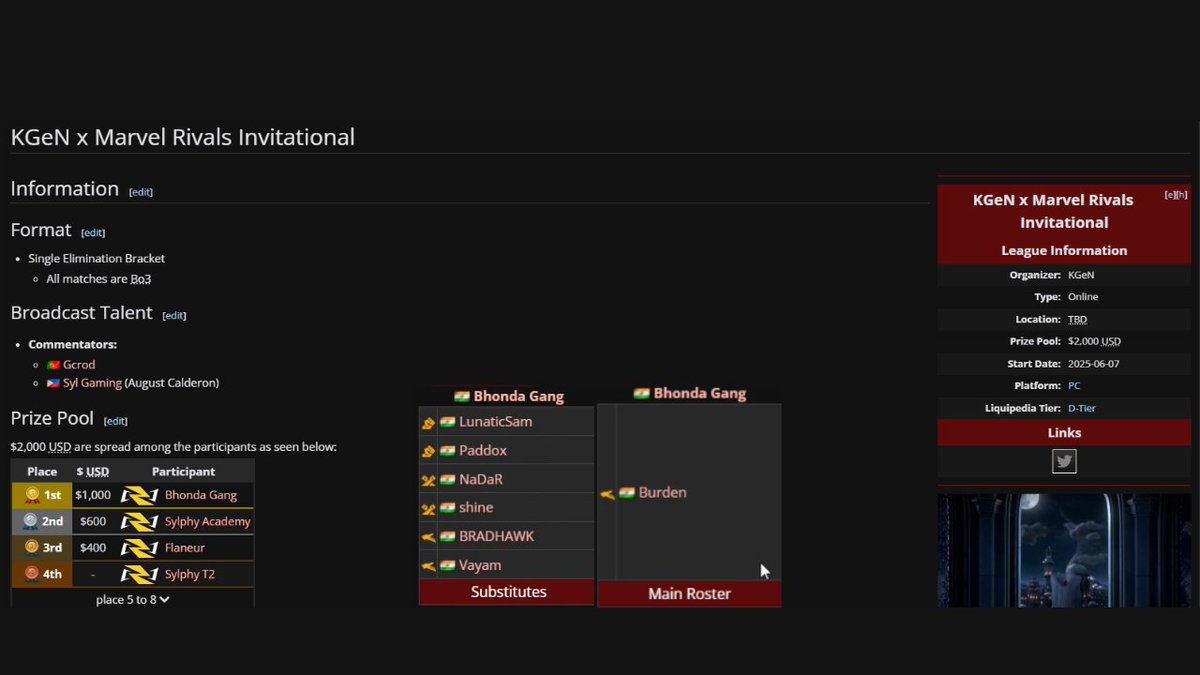The image size is (1200, 675).
Task: Click the team logo in Sylphy T2 prize row
Action: click(140, 574)
